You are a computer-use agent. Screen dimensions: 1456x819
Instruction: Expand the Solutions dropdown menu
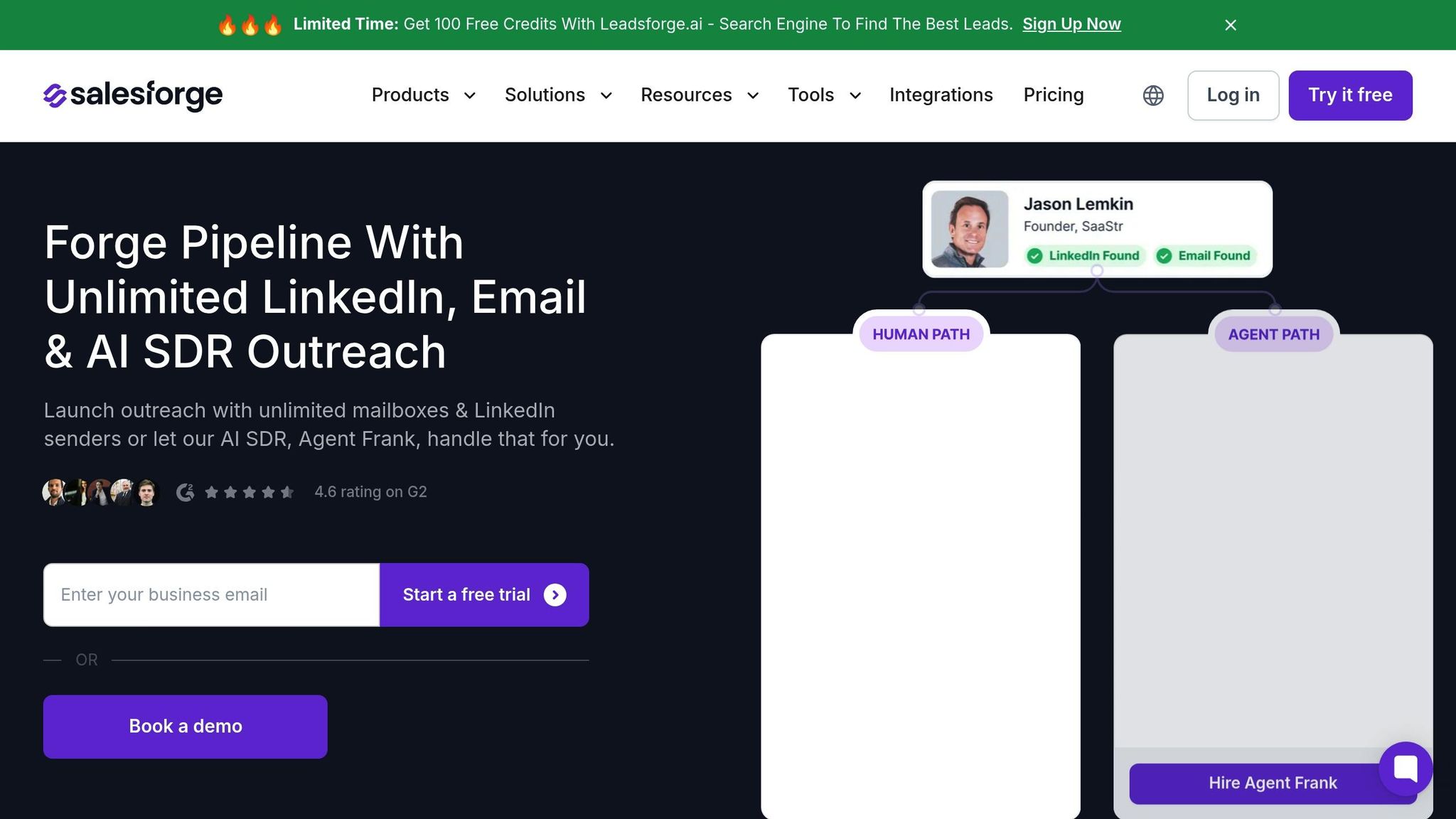click(558, 95)
